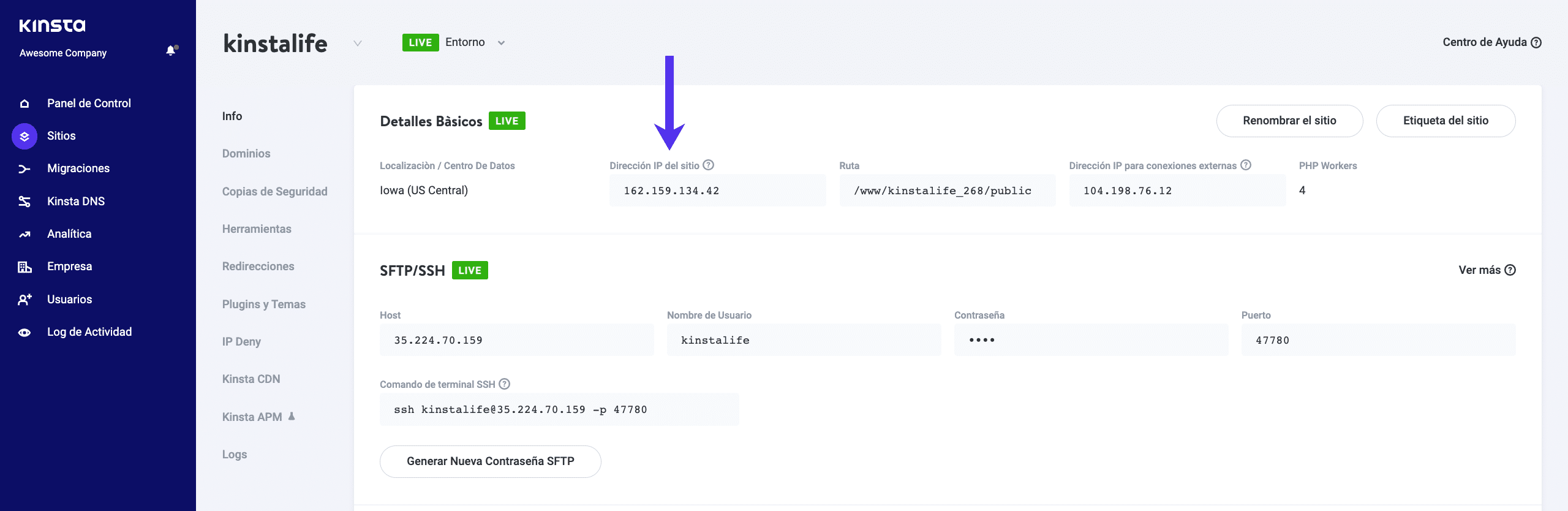Click SFTP Host field 35.224.70.159
This screenshot has height=511, width=1568.
coord(516,340)
